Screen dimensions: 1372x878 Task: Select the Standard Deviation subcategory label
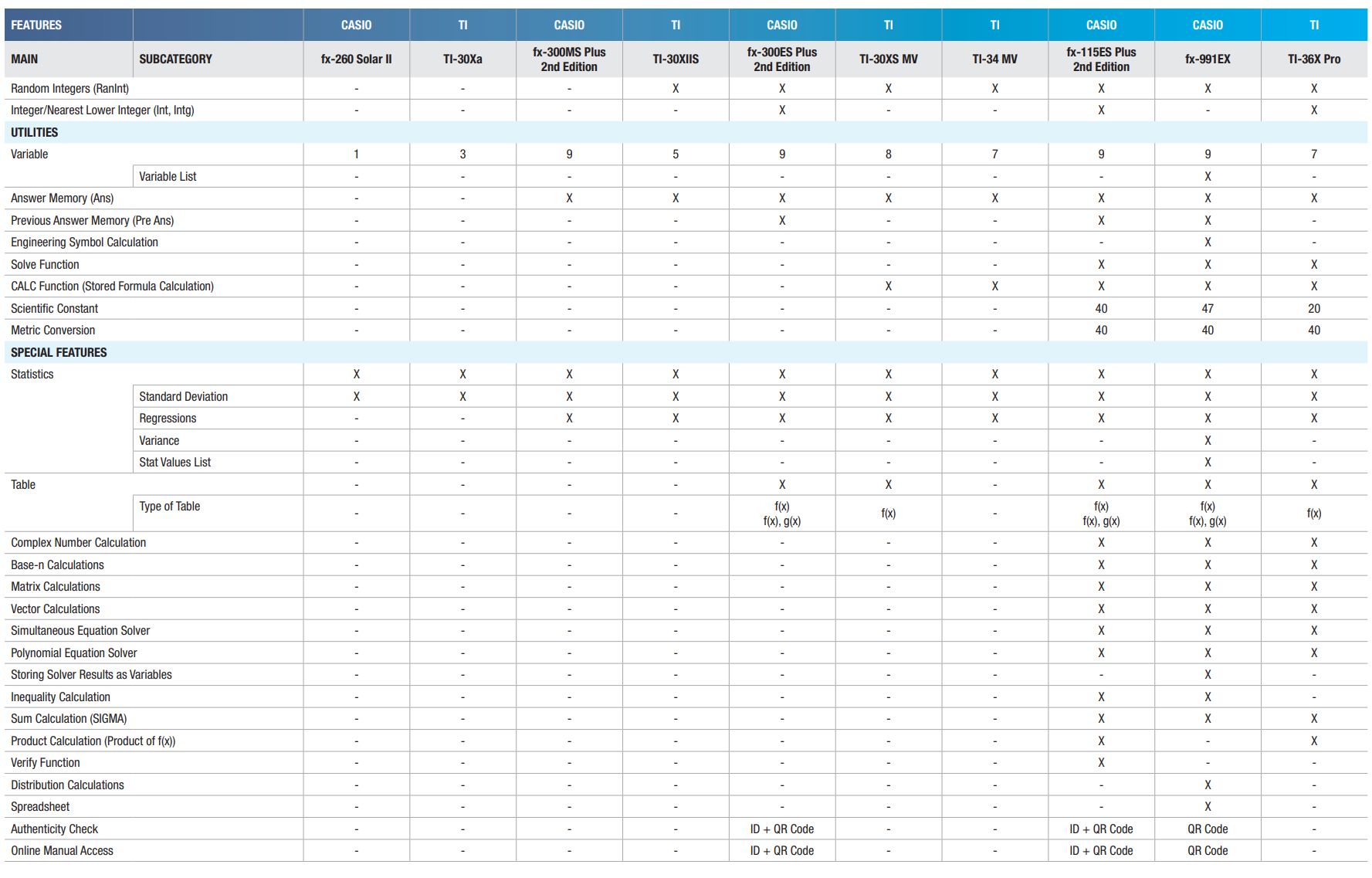coord(183,397)
